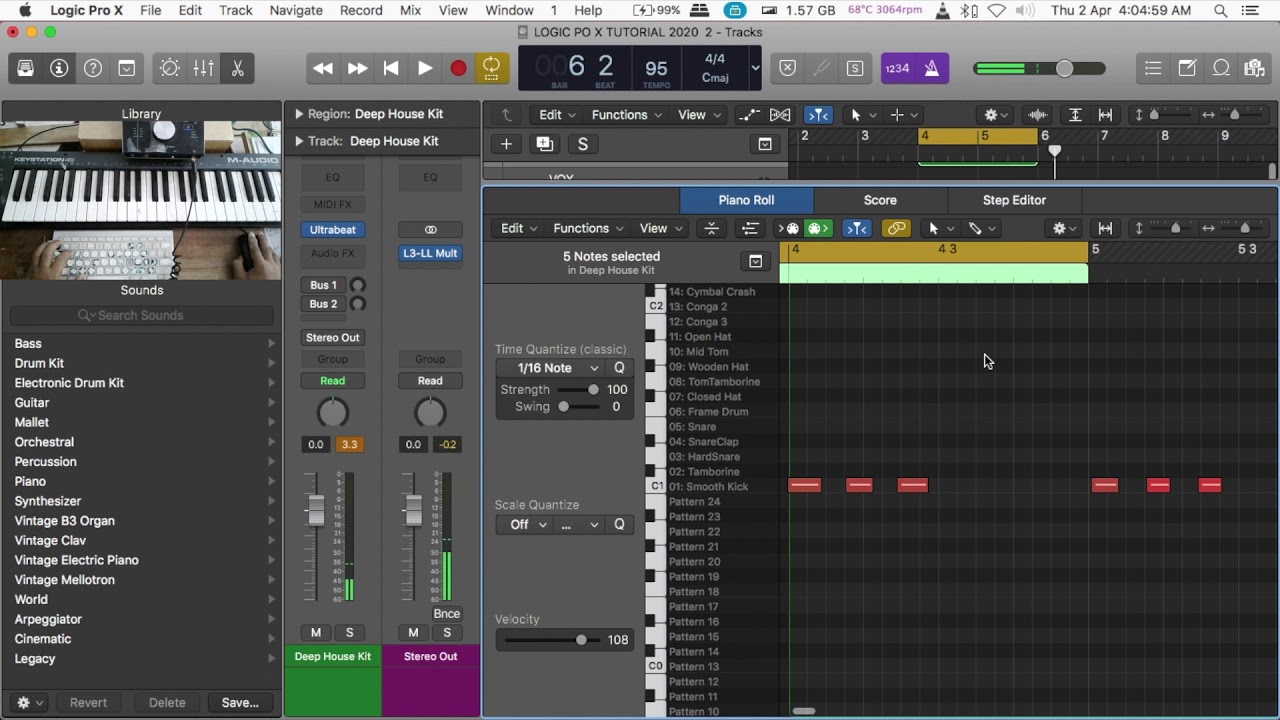This screenshot has height=720, width=1280.
Task: Select Electronic Drum Kit in Library
Action: pos(69,383)
